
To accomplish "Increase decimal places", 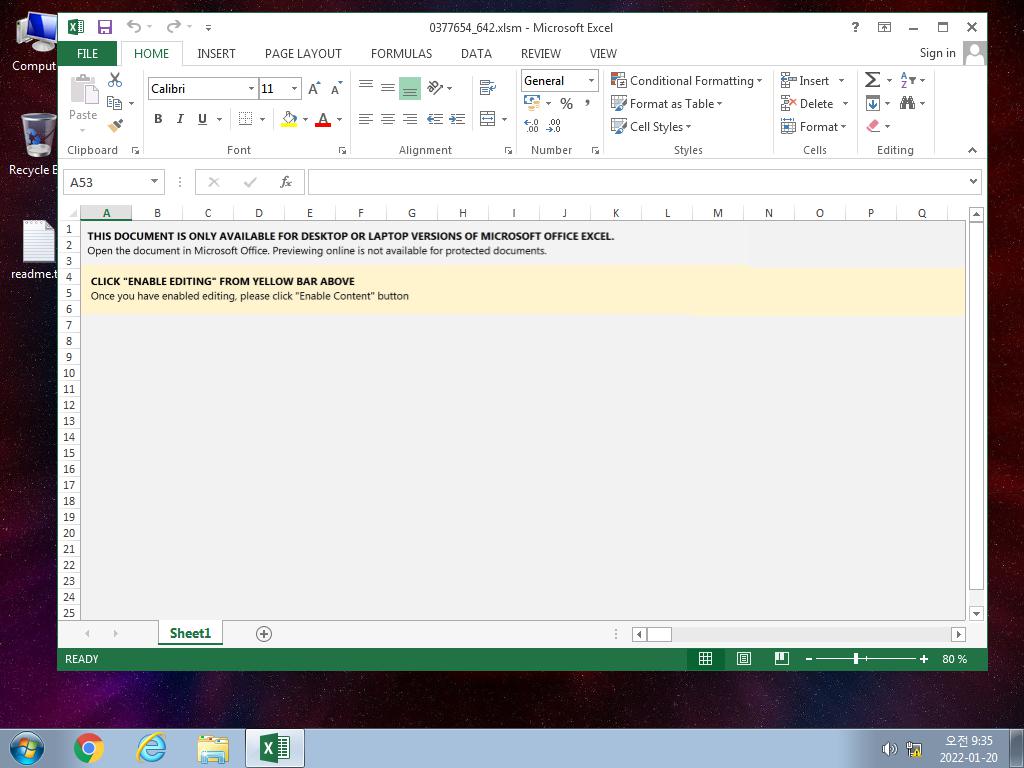I will [532, 125].
